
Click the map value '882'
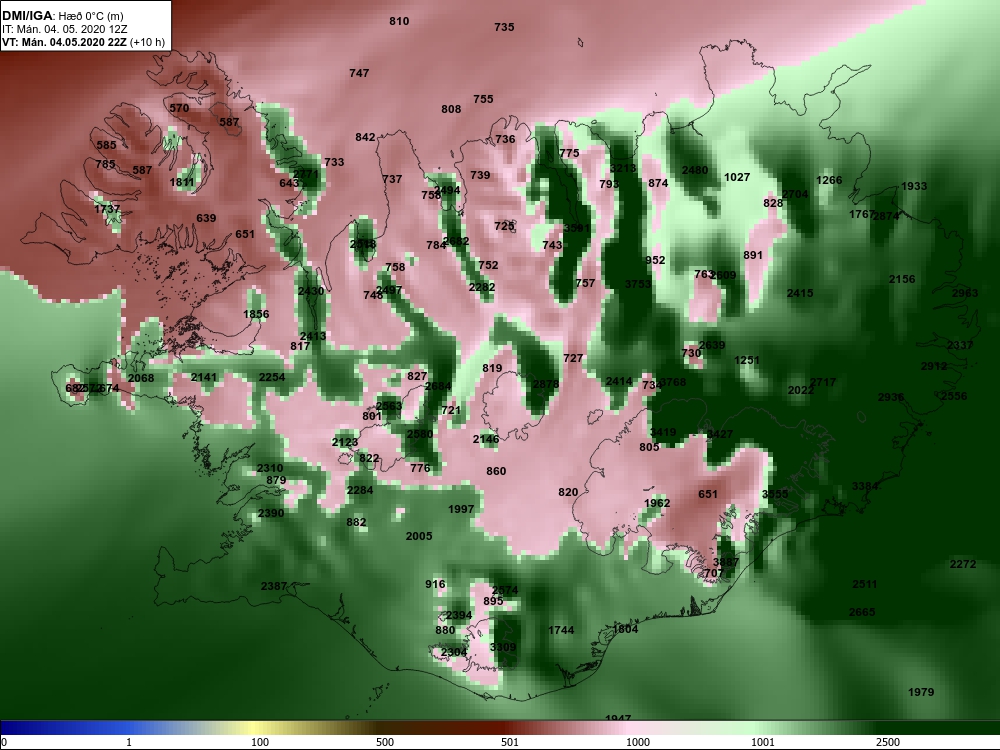[x=357, y=522]
